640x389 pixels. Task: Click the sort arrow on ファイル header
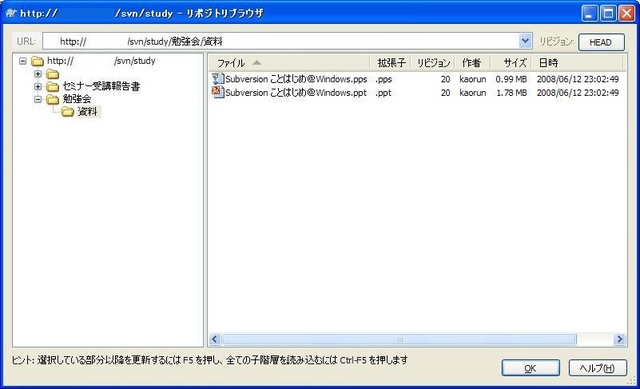256,62
